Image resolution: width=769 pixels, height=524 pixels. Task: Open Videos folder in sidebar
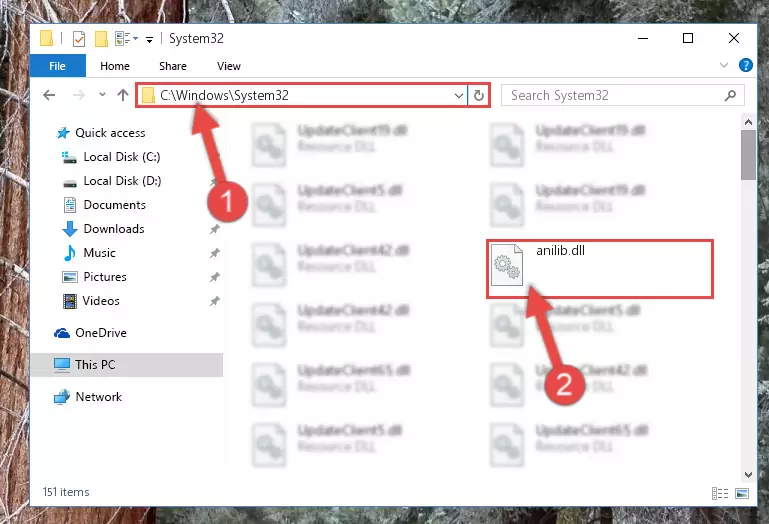tap(101, 301)
